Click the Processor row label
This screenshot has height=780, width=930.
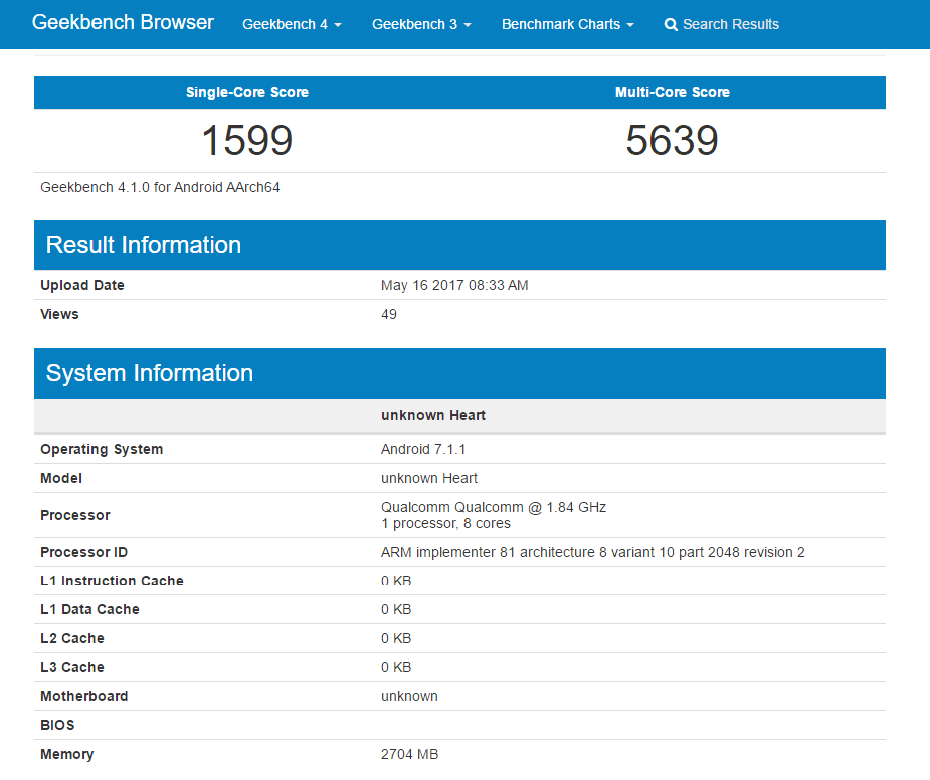(x=75, y=515)
